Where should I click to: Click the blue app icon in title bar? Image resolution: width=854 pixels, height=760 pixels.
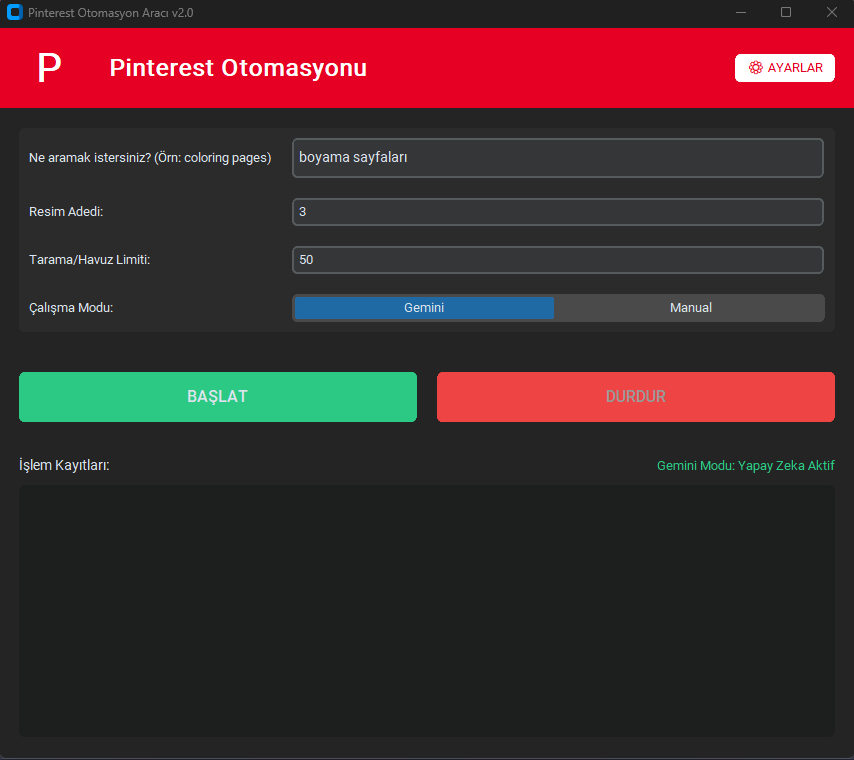[x=15, y=12]
